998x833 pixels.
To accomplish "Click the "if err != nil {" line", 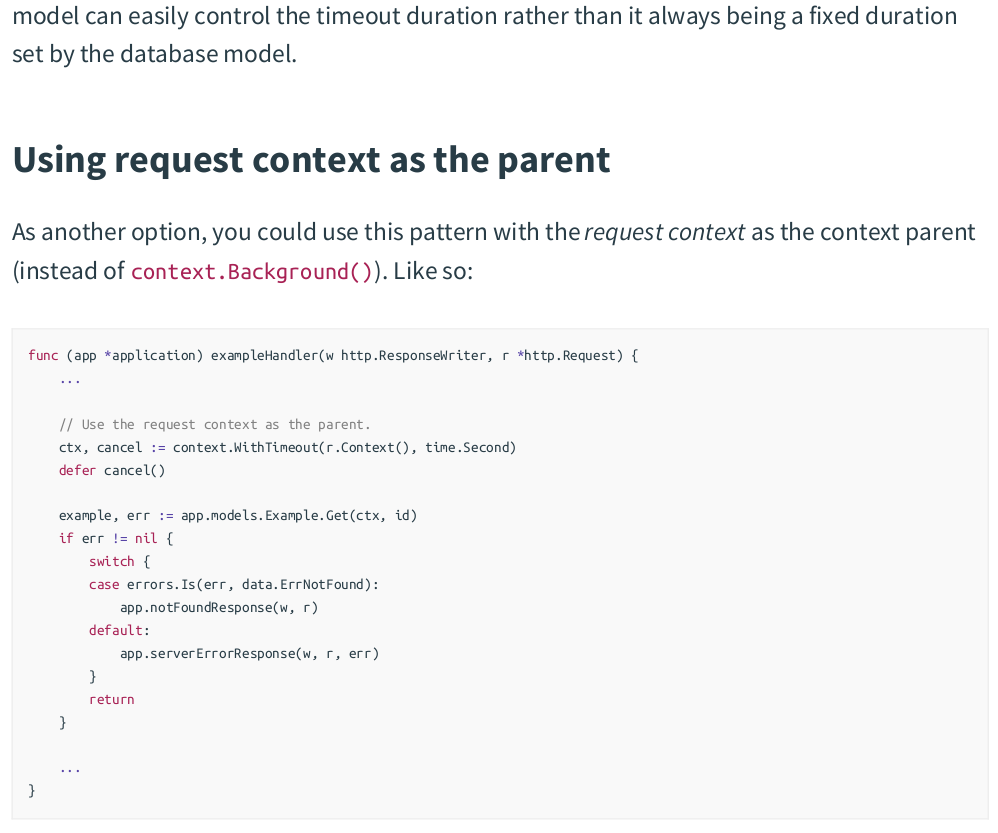I will point(116,538).
